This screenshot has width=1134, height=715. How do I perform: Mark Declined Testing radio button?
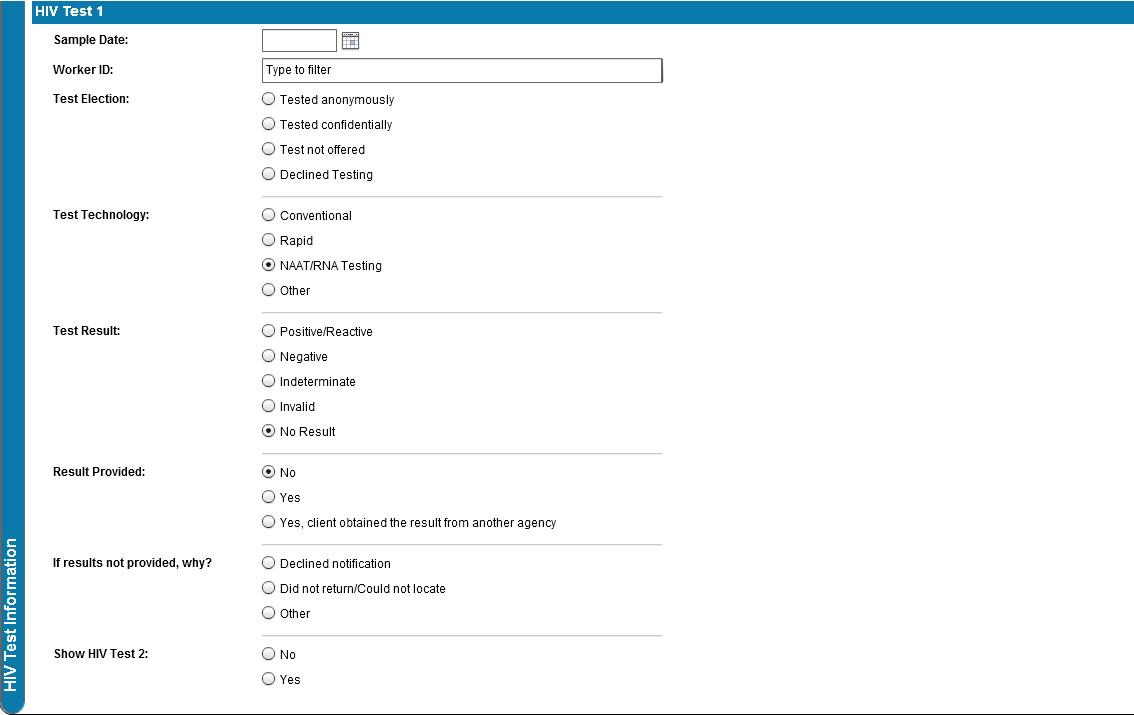[x=268, y=174]
